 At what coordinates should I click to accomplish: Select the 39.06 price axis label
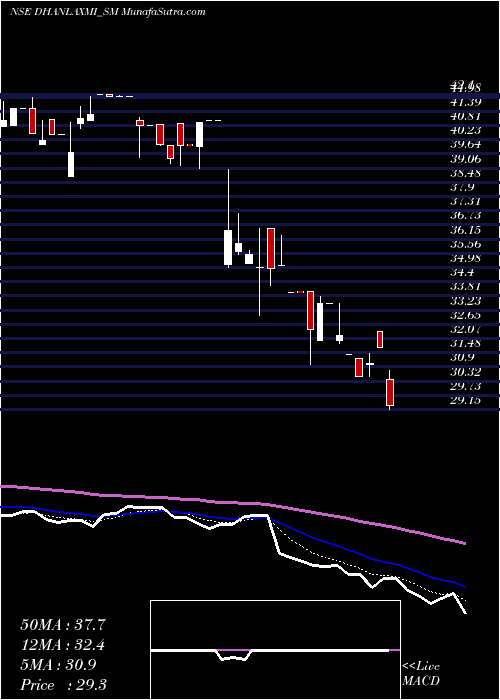[x=467, y=159]
